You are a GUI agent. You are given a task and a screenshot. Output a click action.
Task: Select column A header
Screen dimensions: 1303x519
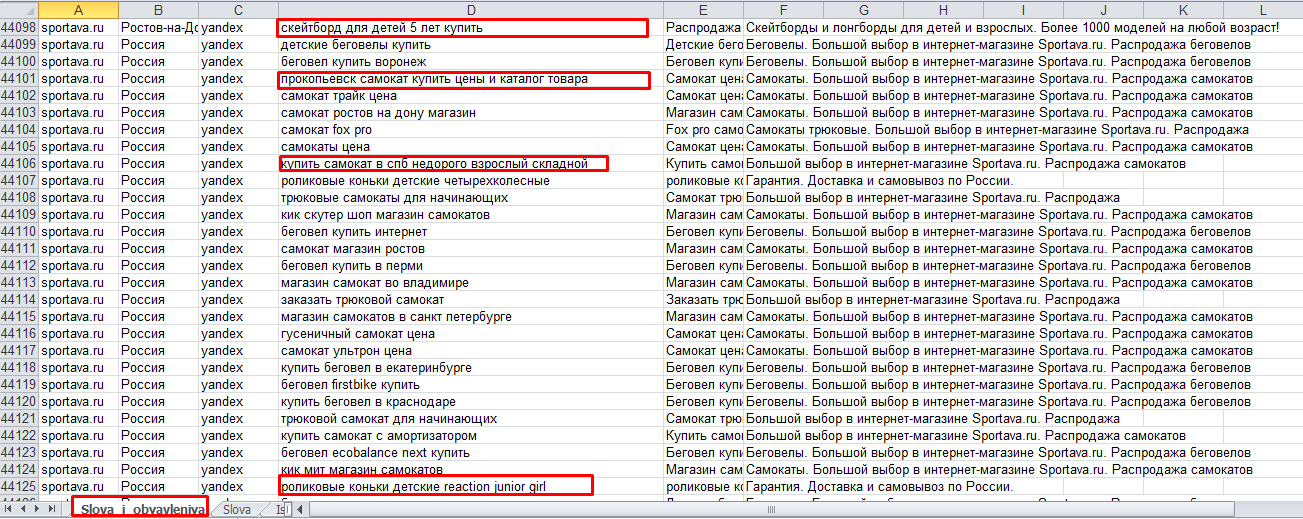tap(79, 10)
